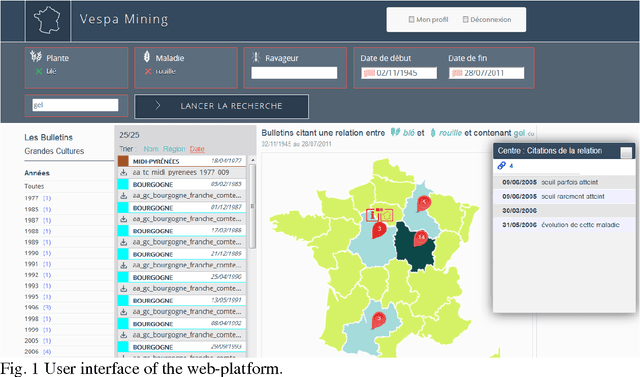640x377 pixels.
Task: Click the bulletin list scrollbar thumb
Action: tap(252, 206)
